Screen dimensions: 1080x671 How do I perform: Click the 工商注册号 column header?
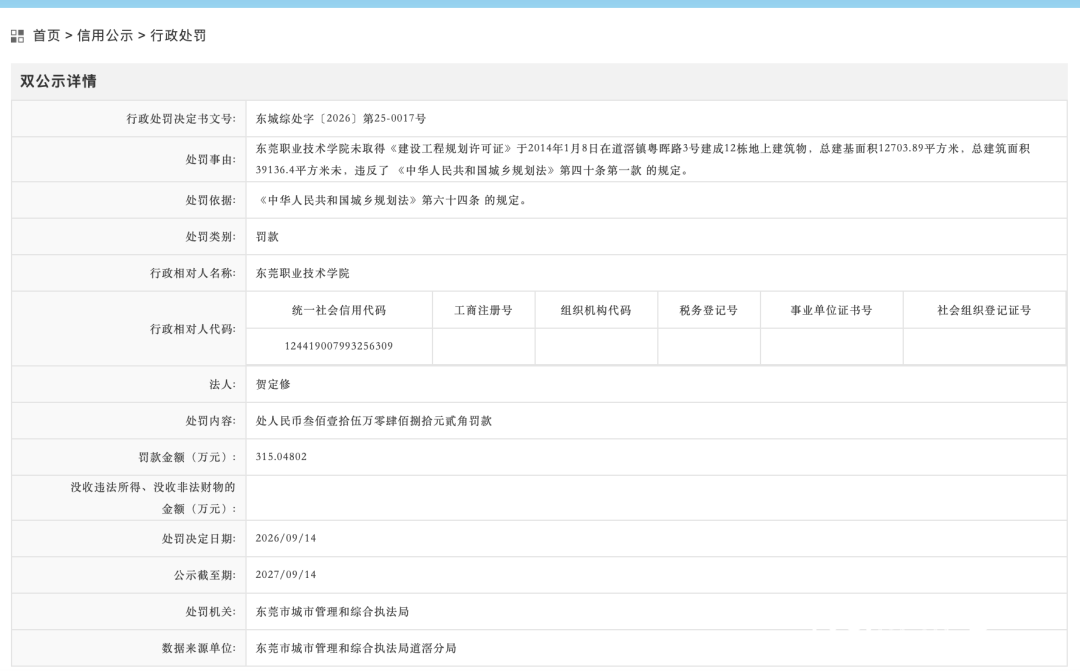click(x=484, y=310)
